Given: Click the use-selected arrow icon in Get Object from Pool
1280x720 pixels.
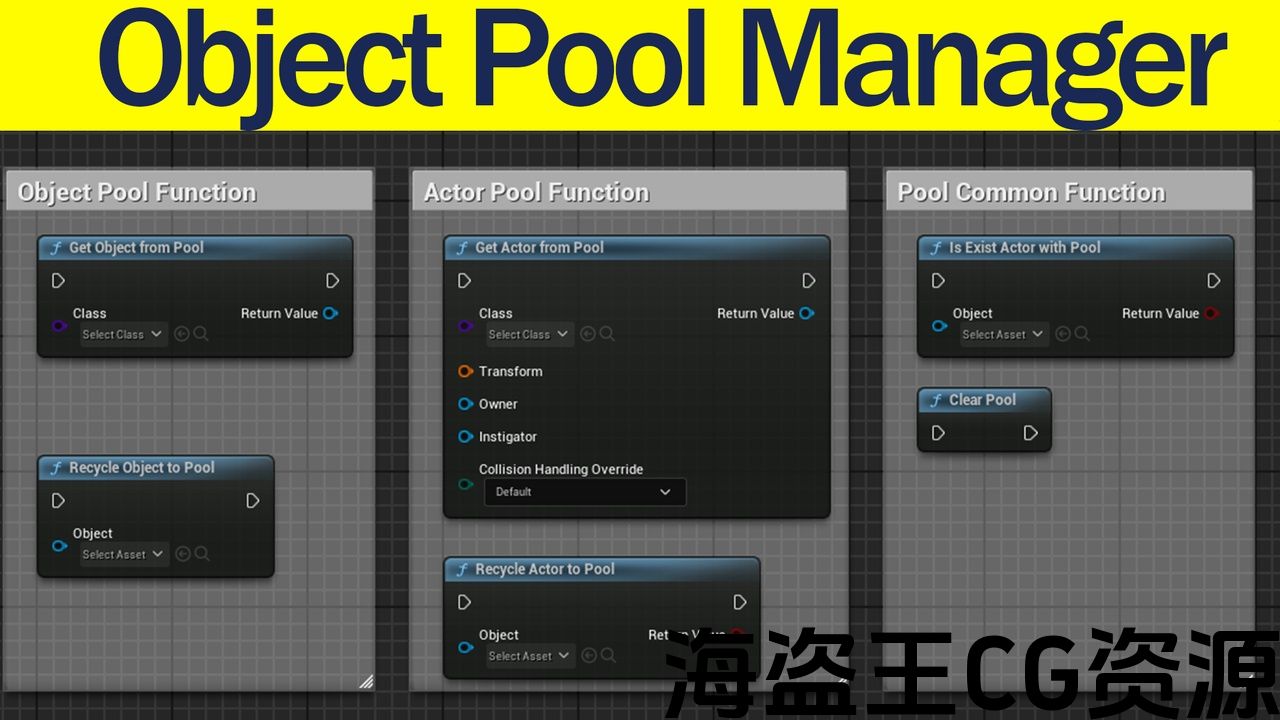Looking at the screenshot, I should [182, 334].
